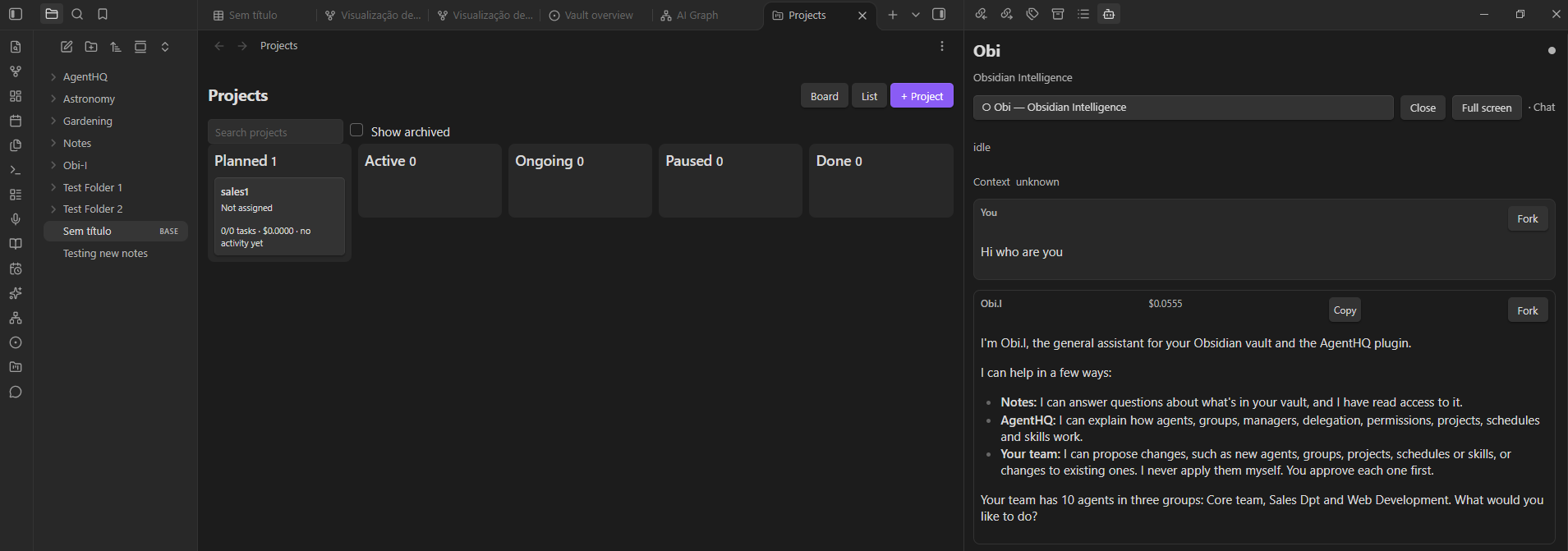Image resolution: width=1568 pixels, height=551 pixels.
Task: Go back with navigation arrow
Action: [219, 46]
